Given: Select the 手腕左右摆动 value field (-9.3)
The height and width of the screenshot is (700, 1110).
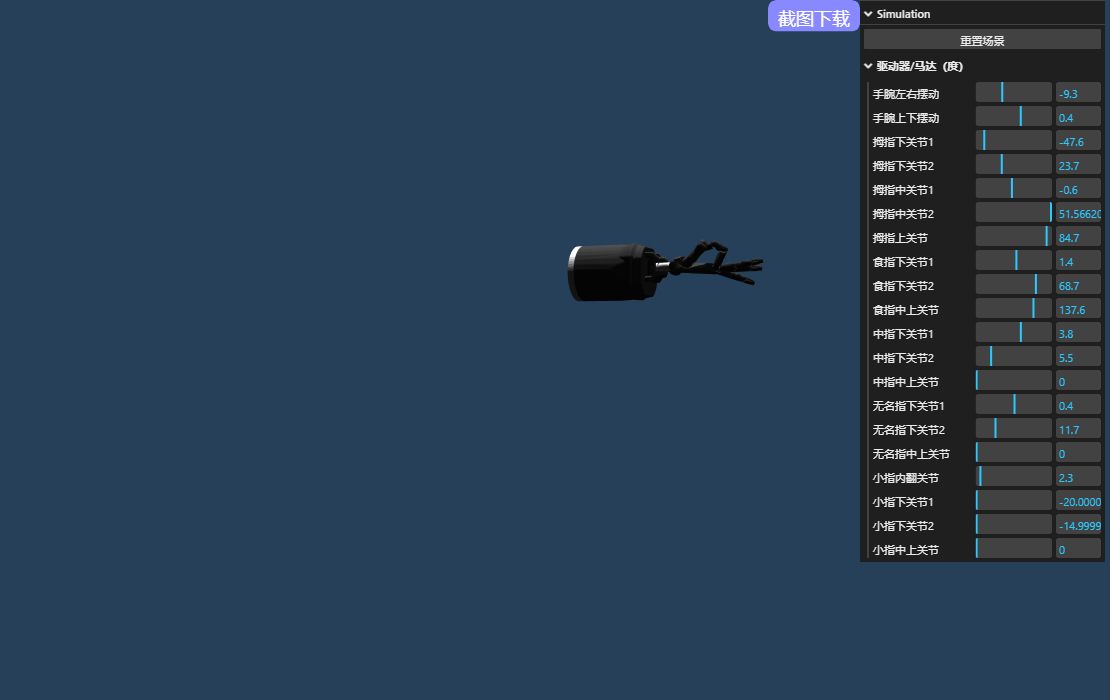Looking at the screenshot, I should point(1078,93).
